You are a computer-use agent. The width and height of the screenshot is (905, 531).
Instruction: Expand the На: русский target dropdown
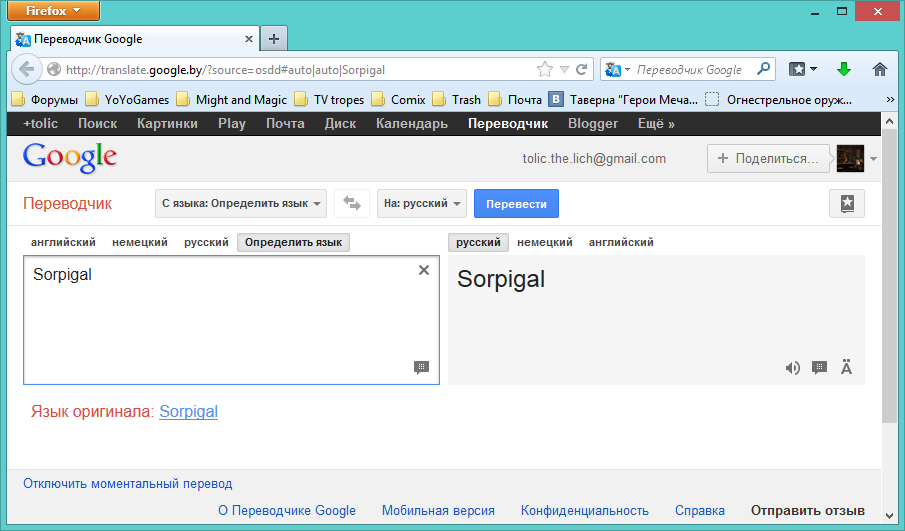(422, 203)
